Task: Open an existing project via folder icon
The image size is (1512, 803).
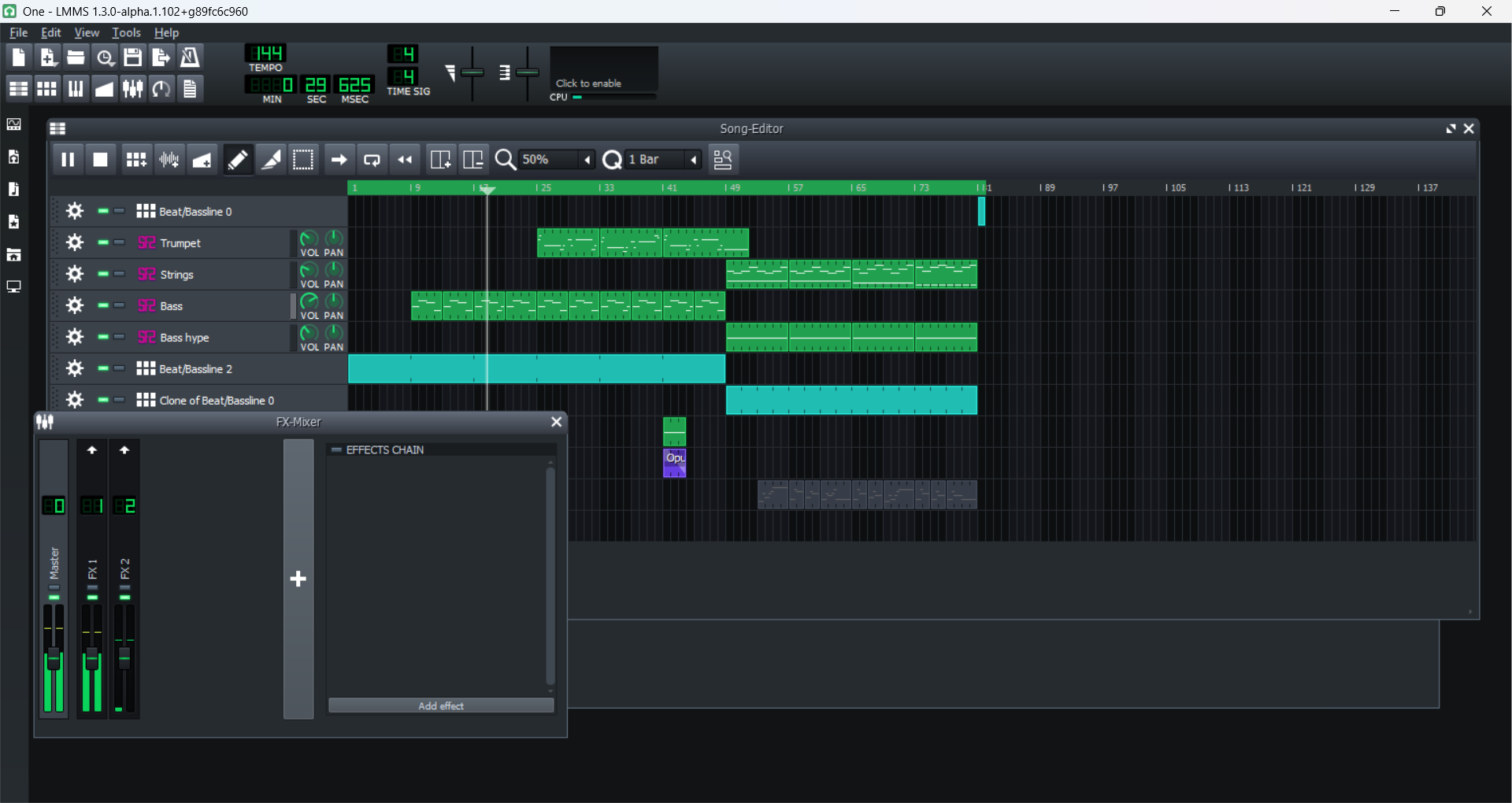Action: pos(76,57)
